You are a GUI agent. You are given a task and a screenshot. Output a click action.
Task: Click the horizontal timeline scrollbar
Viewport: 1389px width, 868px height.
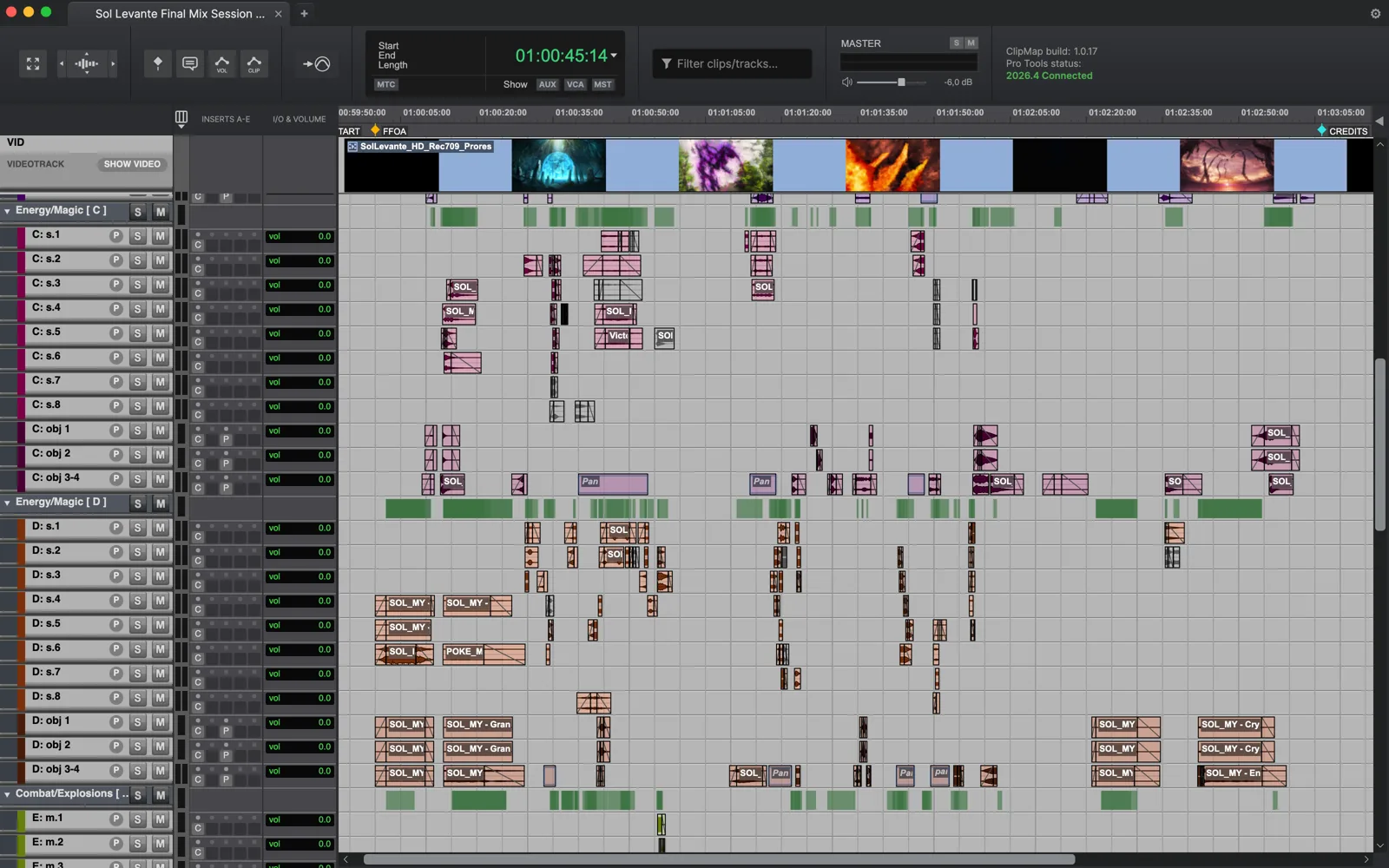(x=719, y=859)
